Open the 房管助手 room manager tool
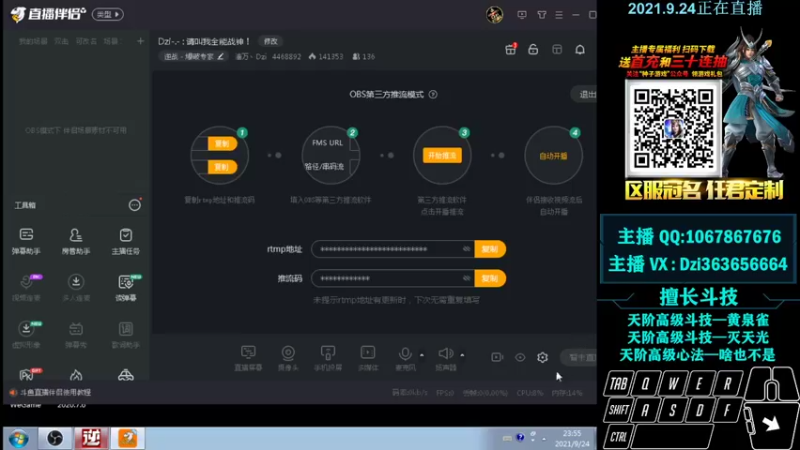Screen dimensions: 800x450 (76, 241)
